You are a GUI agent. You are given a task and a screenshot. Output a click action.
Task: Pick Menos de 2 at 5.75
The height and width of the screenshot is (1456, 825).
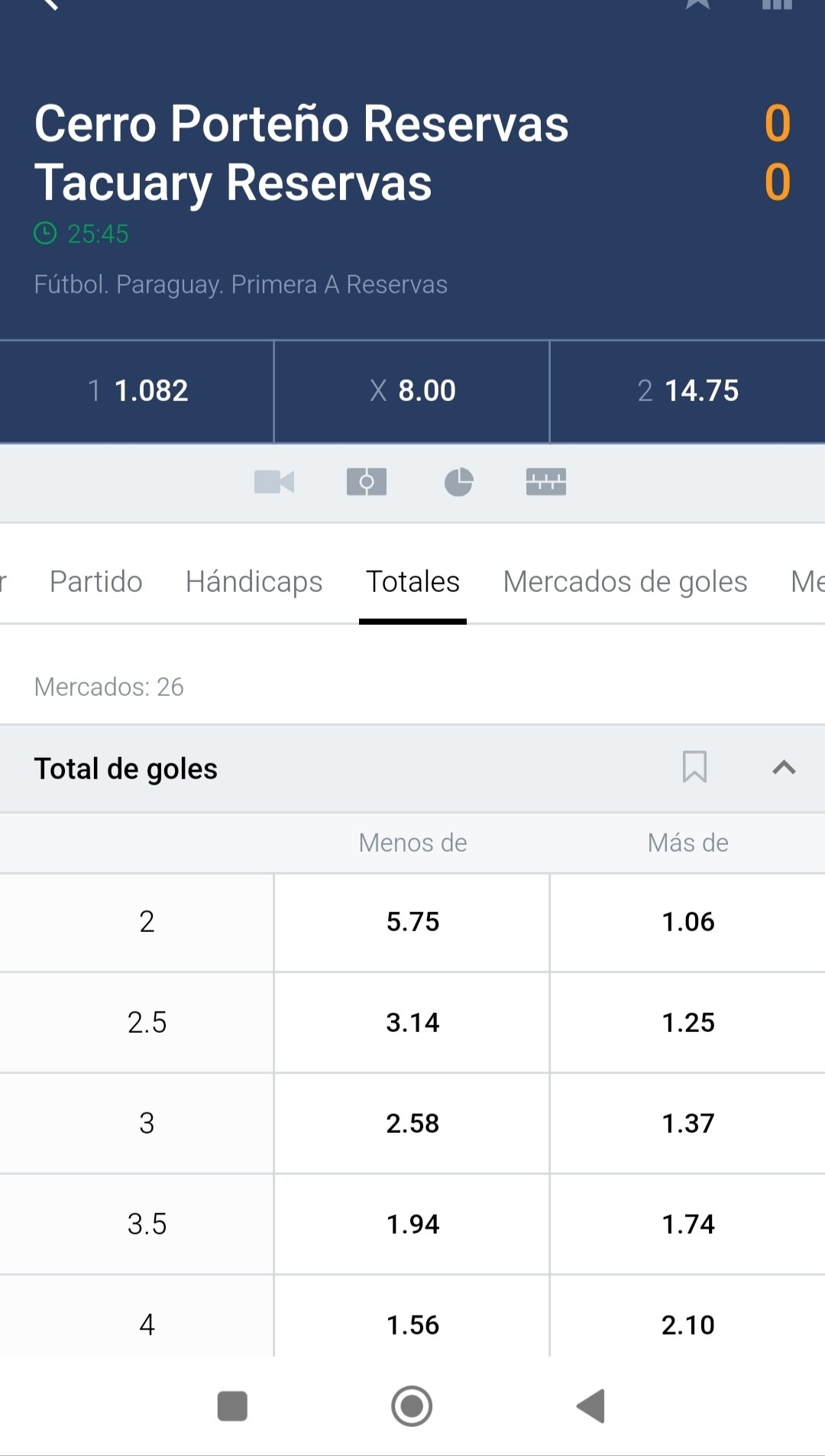(x=412, y=922)
